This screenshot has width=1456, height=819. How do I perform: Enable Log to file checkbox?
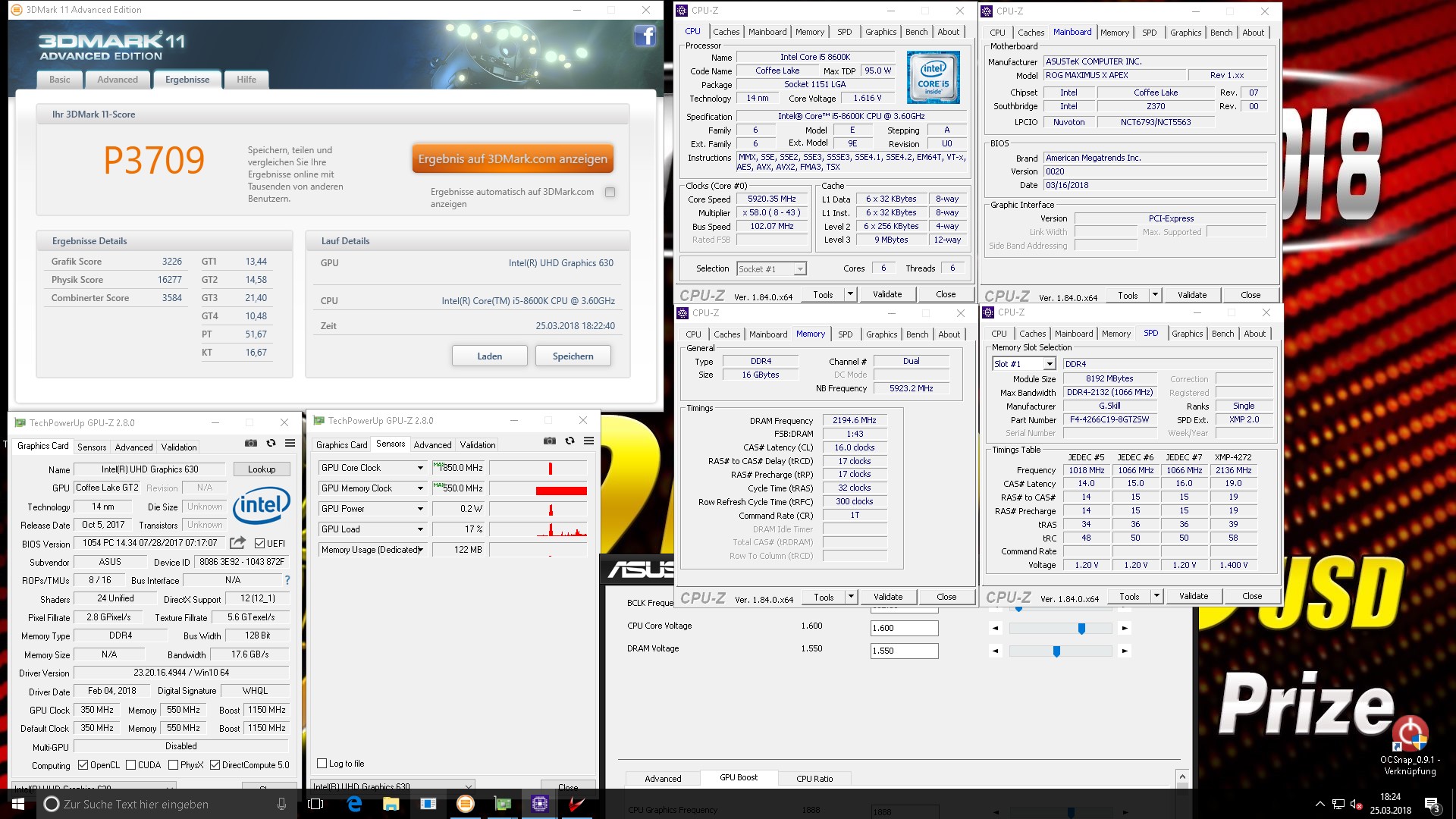[322, 764]
